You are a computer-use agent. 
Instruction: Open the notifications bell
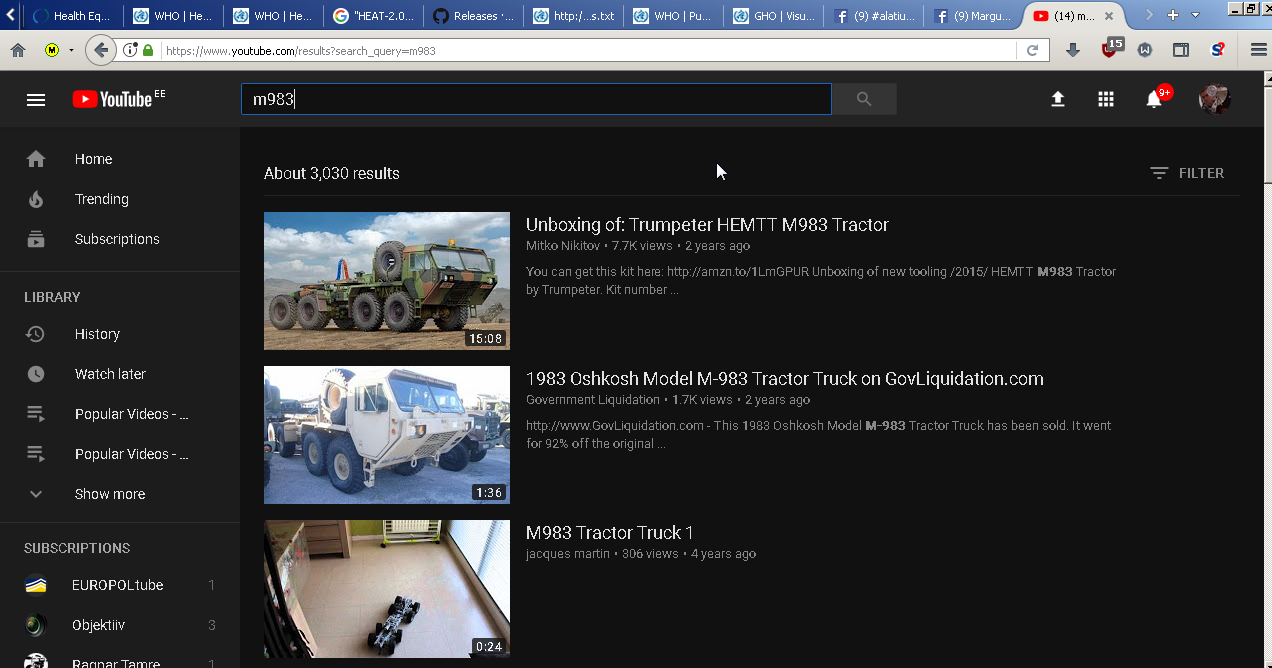click(1154, 99)
